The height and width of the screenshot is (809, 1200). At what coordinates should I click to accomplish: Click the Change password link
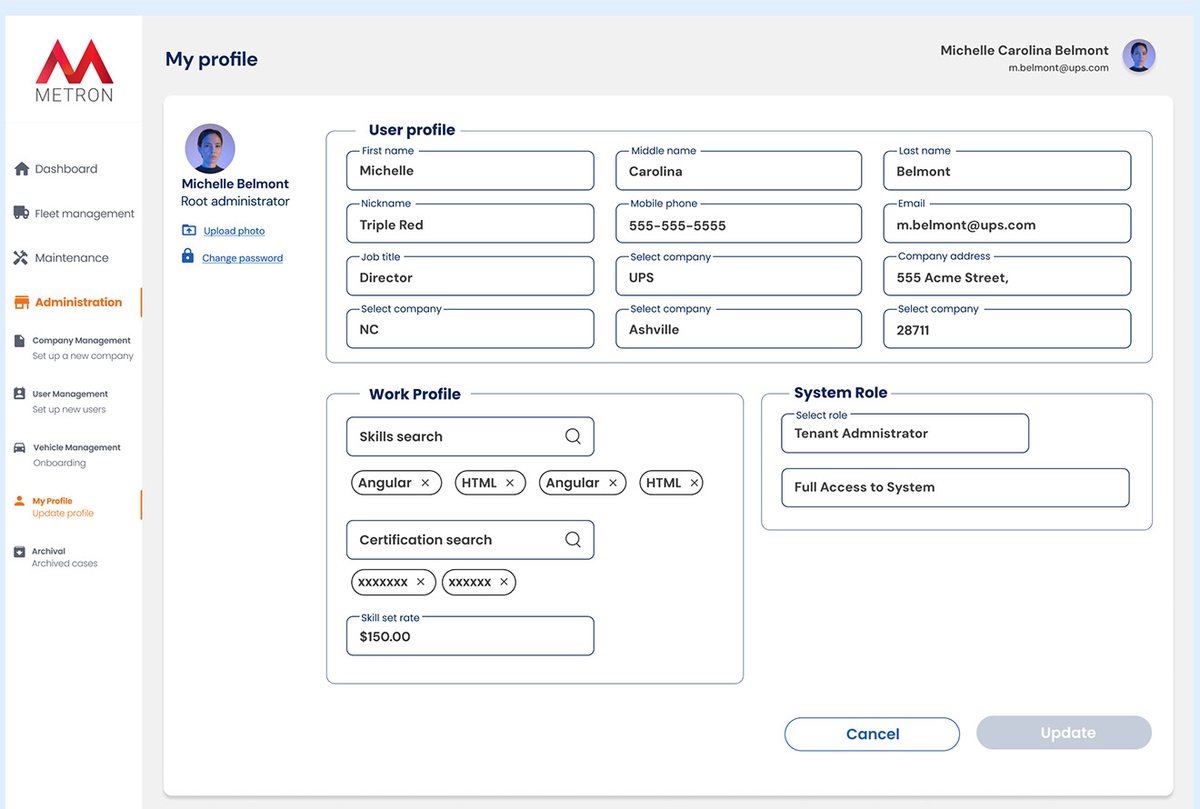[x=242, y=258]
